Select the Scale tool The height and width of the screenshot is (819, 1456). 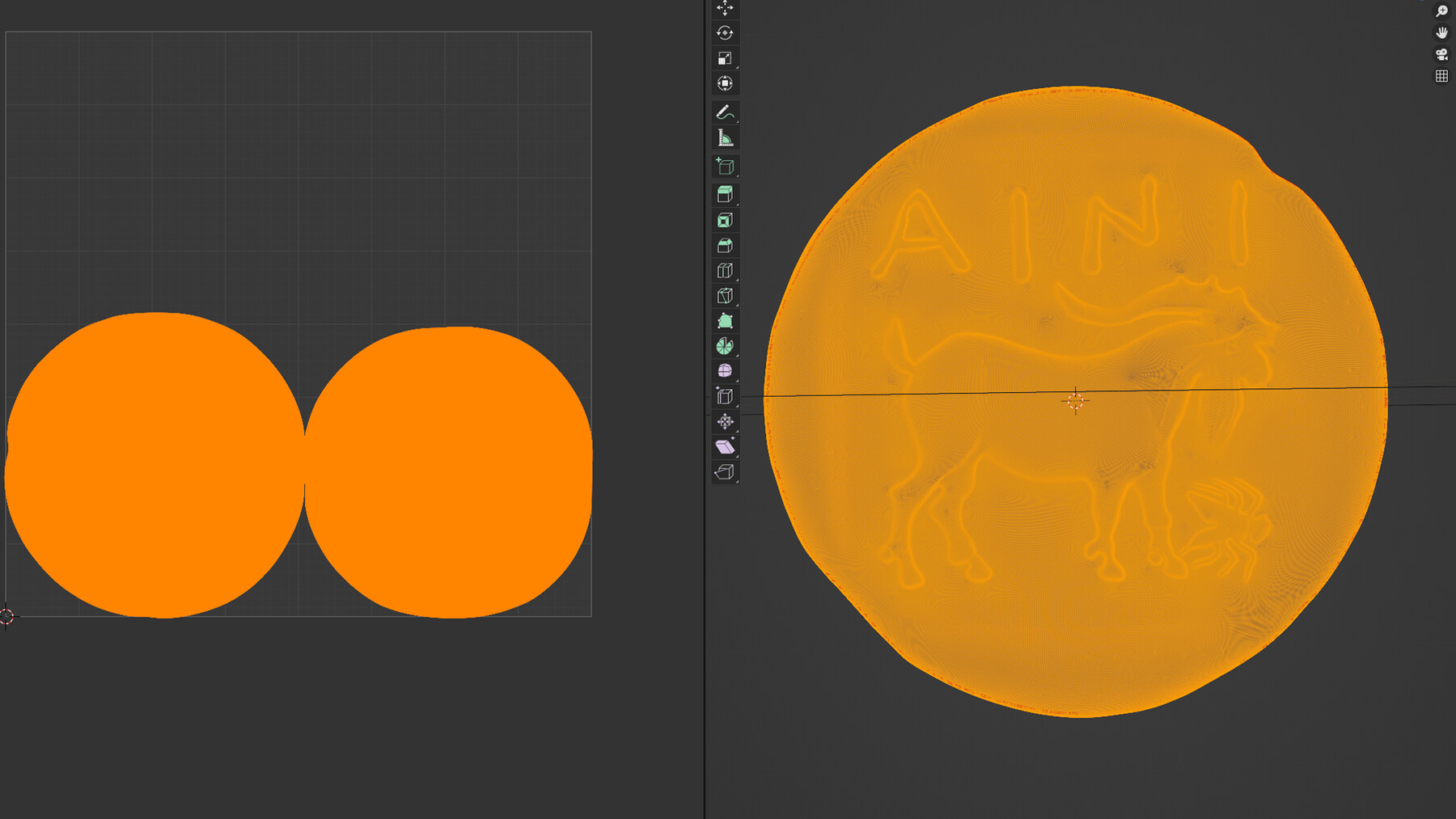725,58
